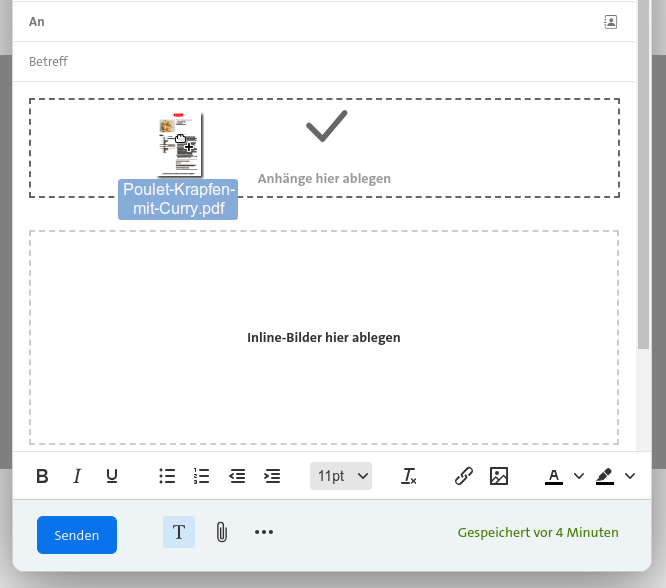Viewport: 666px width, 588px height.
Task: Open the 11pt font size dropdown
Action: coord(341,476)
